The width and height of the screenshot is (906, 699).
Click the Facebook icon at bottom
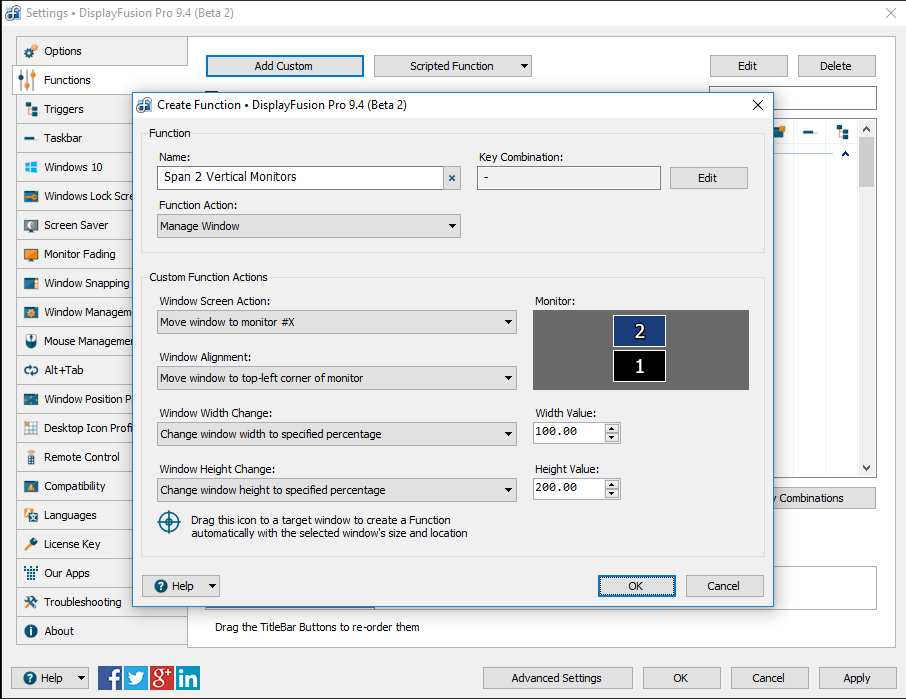pos(110,678)
